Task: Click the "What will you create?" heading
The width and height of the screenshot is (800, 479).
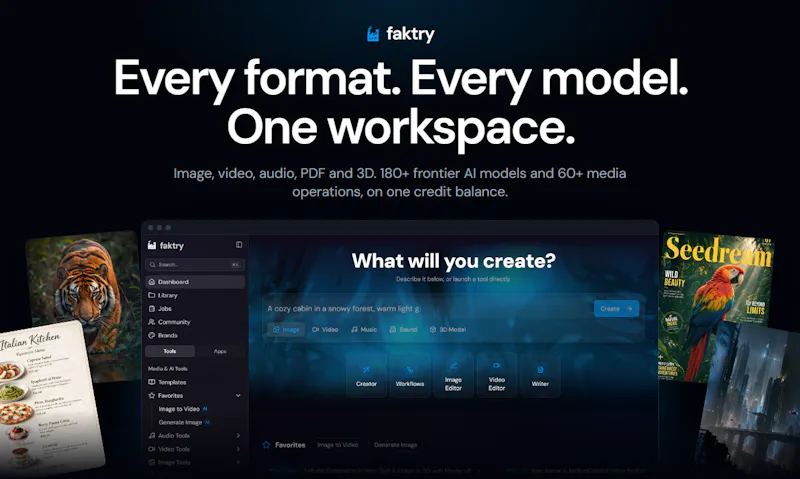Action: (x=454, y=261)
